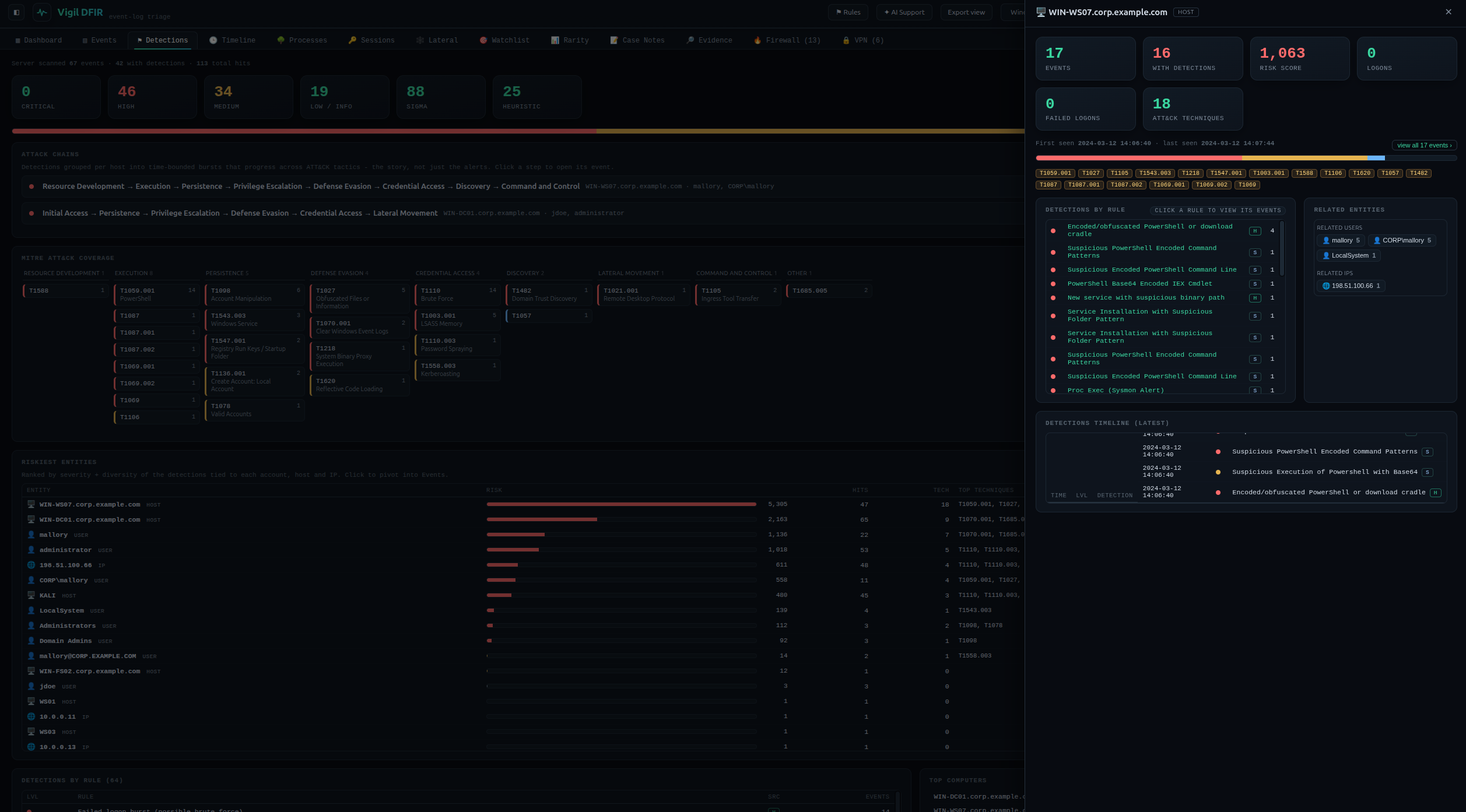This screenshot has width=1466, height=812.
Task: Close the WIN-WS07 host detail panel
Action: pyautogui.click(x=1449, y=12)
